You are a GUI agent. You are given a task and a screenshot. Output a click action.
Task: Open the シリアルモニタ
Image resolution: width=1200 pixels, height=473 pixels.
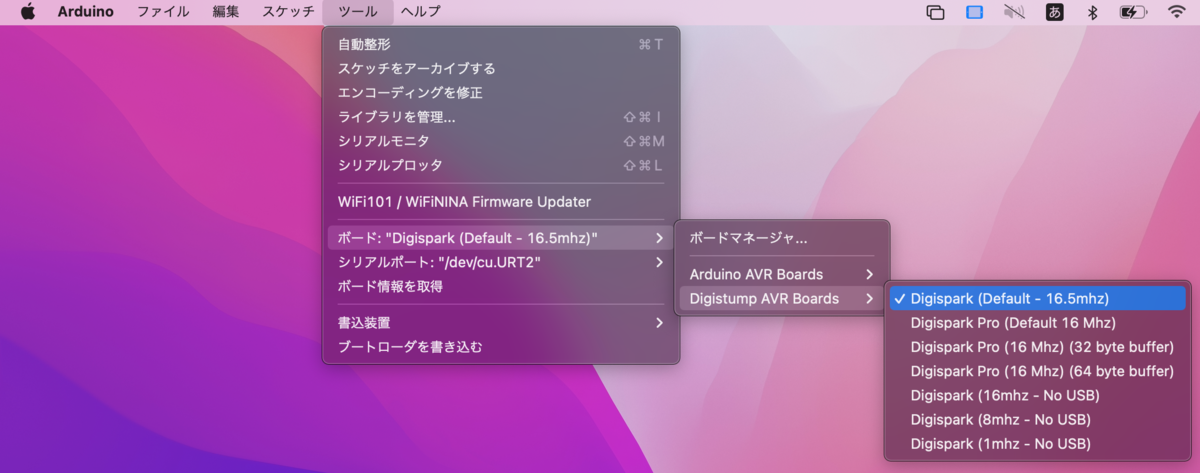tap(501, 141)
